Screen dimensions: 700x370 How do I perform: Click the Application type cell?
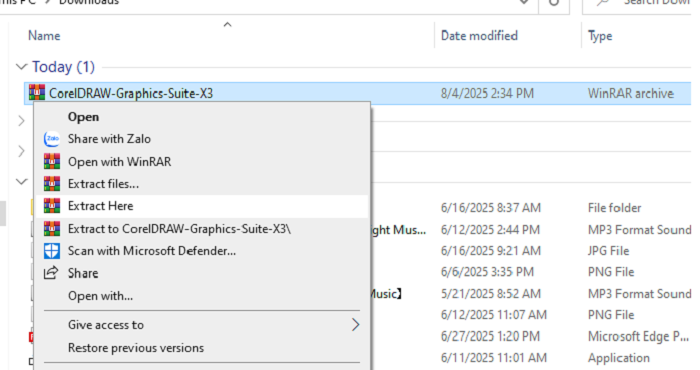(x=619, y=358)
